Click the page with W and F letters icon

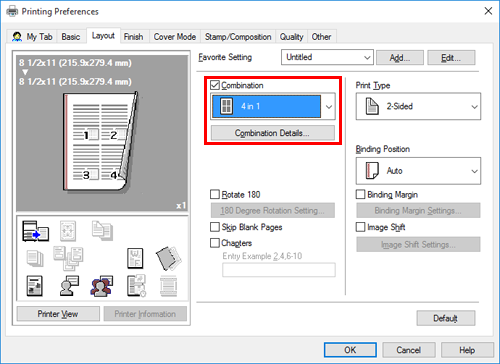point(135,258)
